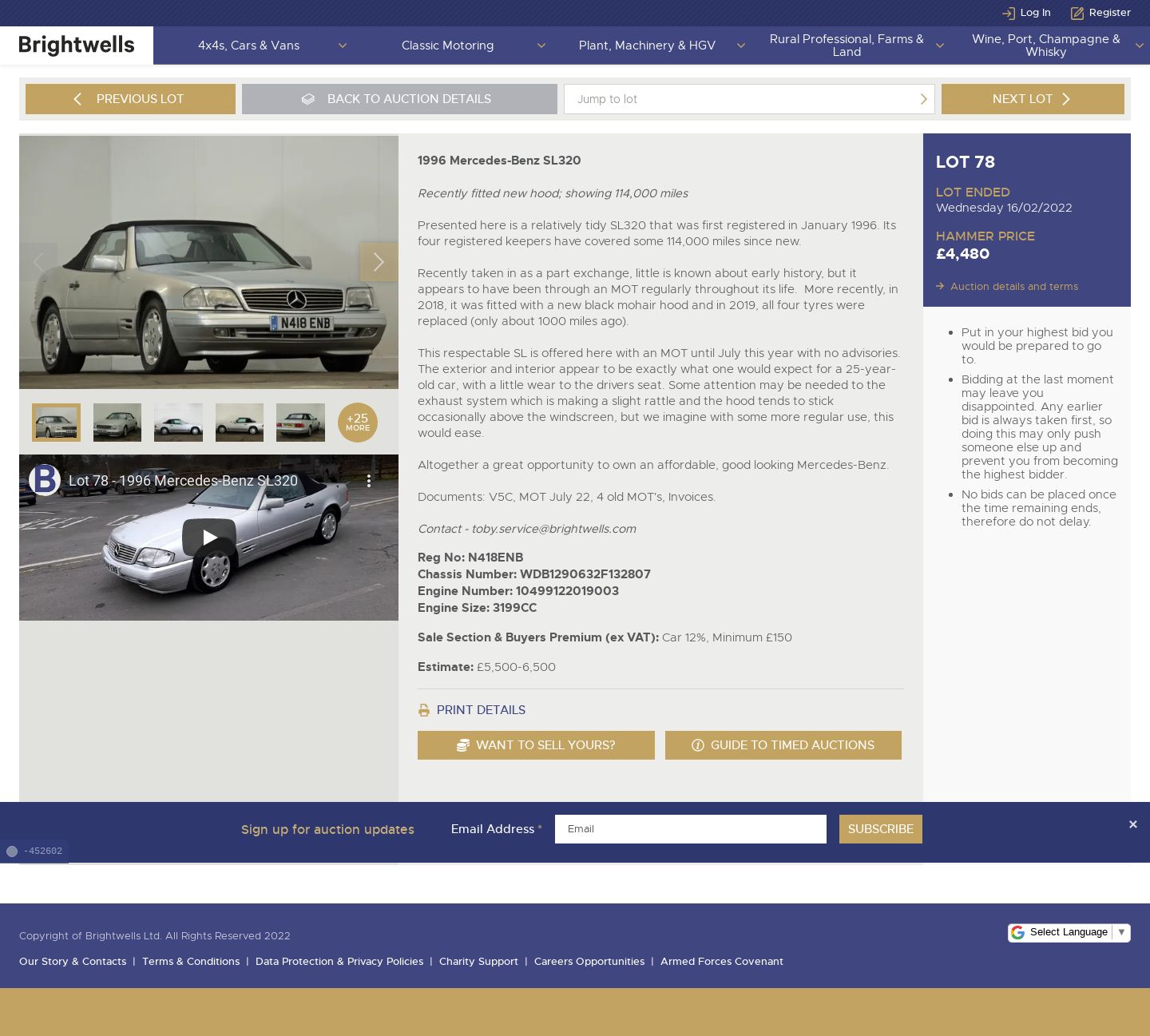The width and height of the screenshot is (1150, 1036).
Task: Expand Rural Professional, Farms & Land chevron
Action: 939,46
